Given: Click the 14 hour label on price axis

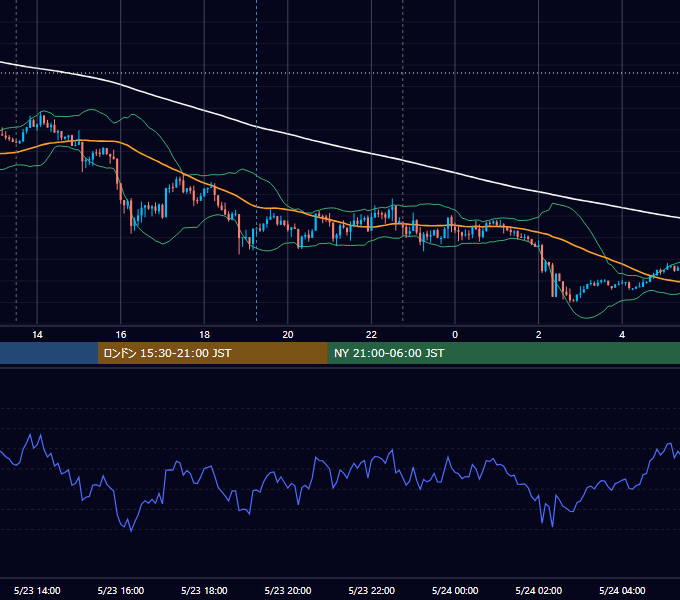Looking at the screenshot, I should [x=37, y=335].
